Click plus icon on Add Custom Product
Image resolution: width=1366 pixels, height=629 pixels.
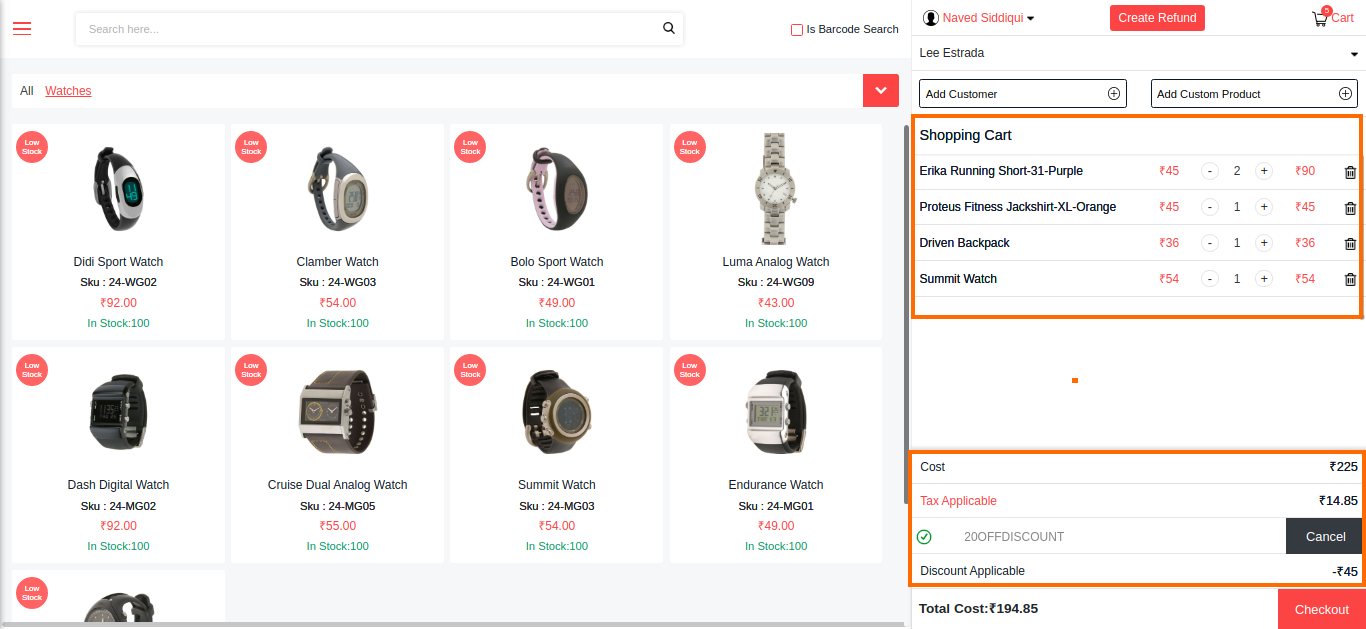(1345, 93)
